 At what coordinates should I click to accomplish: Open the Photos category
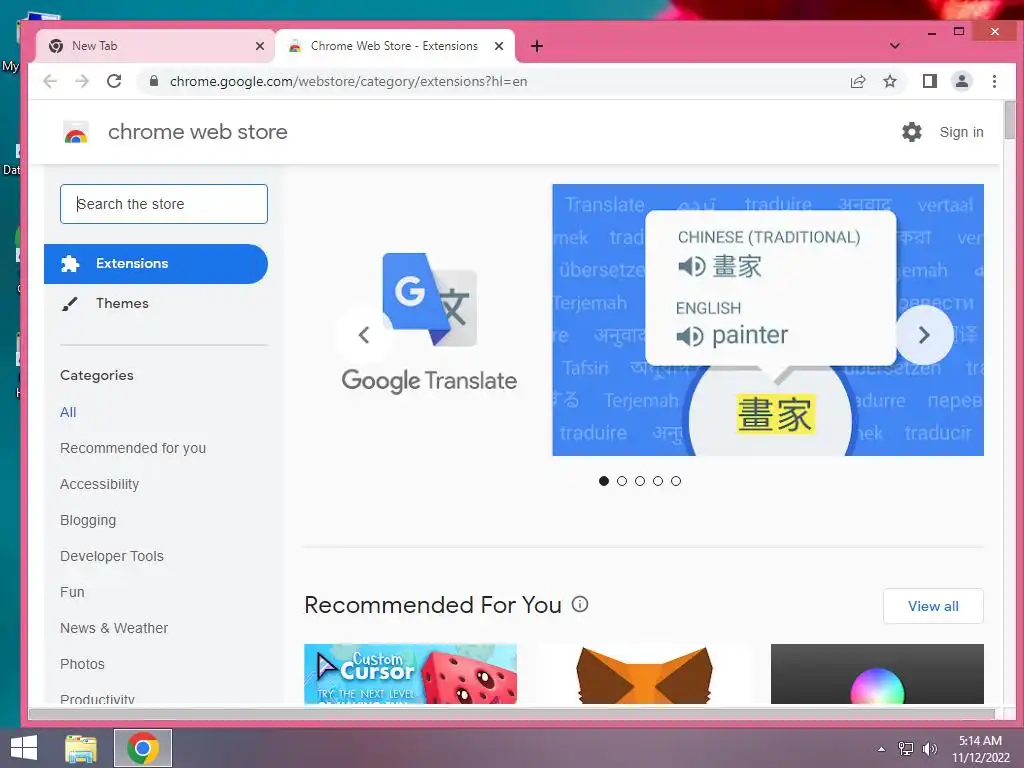[82, 664]
